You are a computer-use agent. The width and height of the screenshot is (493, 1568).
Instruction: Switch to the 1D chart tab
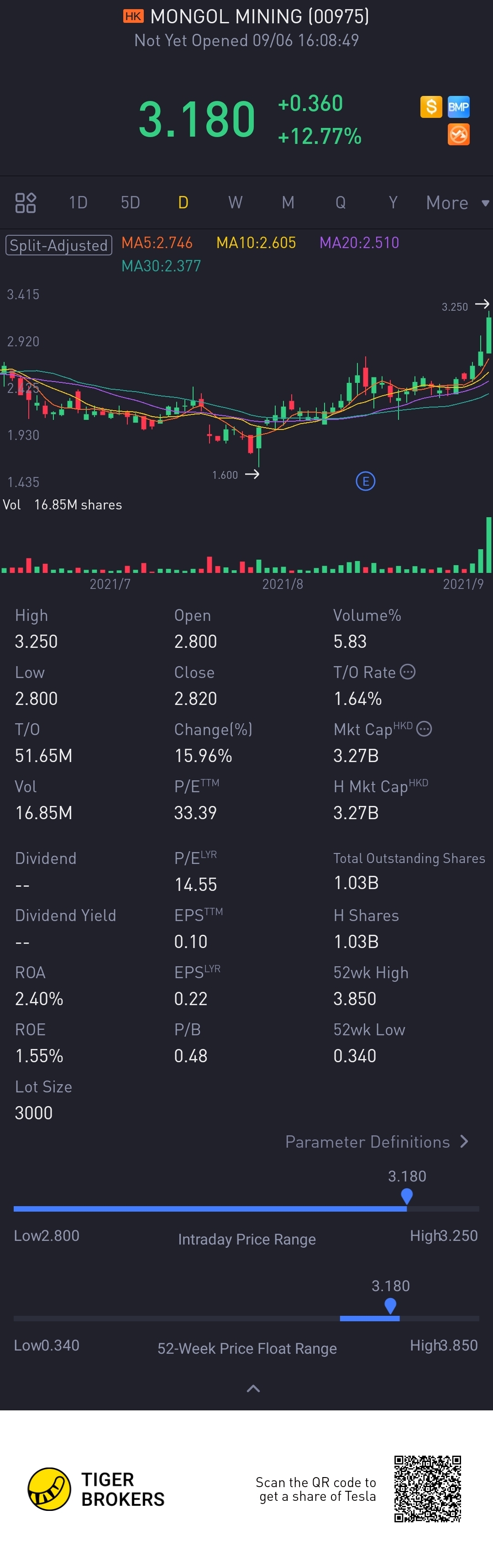pos(78,203)
